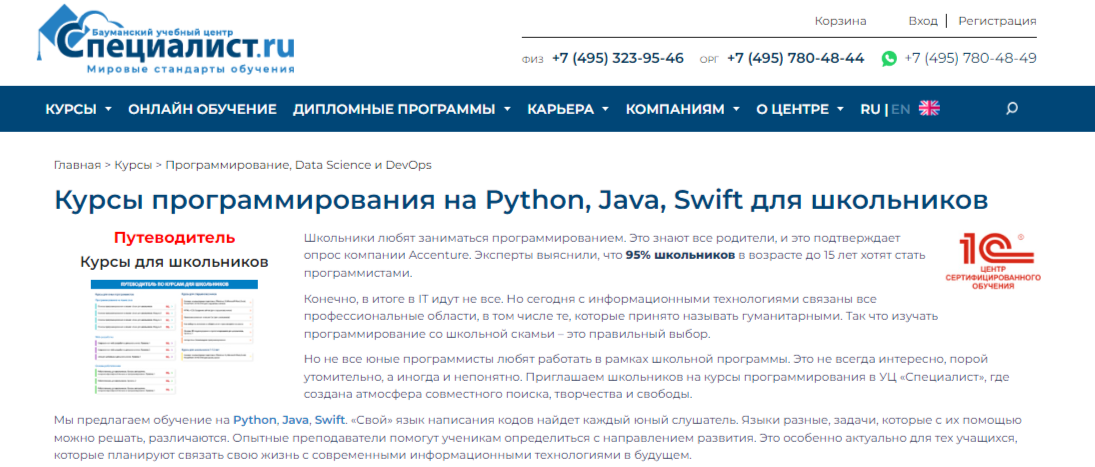Open the Python link in the text
This screenshot has height=467, width=1095.
(256, 419)
